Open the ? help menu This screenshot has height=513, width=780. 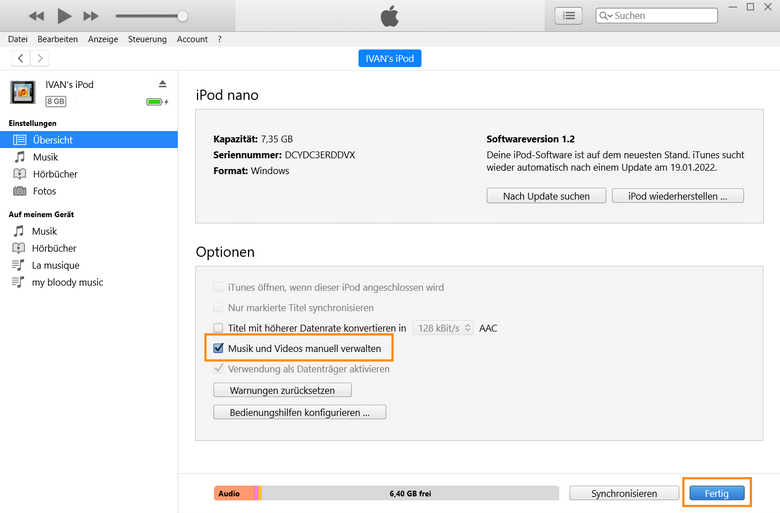click(219, 39)
